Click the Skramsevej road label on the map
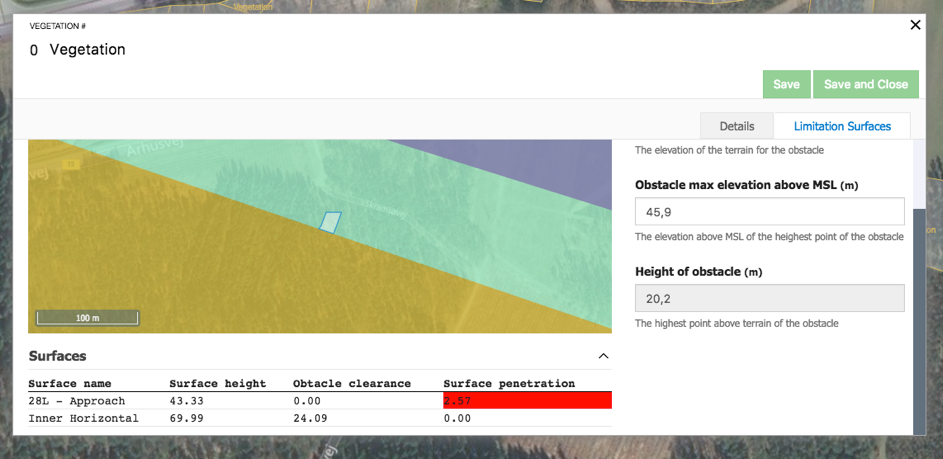The height and width of the screenshot is (459, 943). pyautogui.click(x=385, y=209)
